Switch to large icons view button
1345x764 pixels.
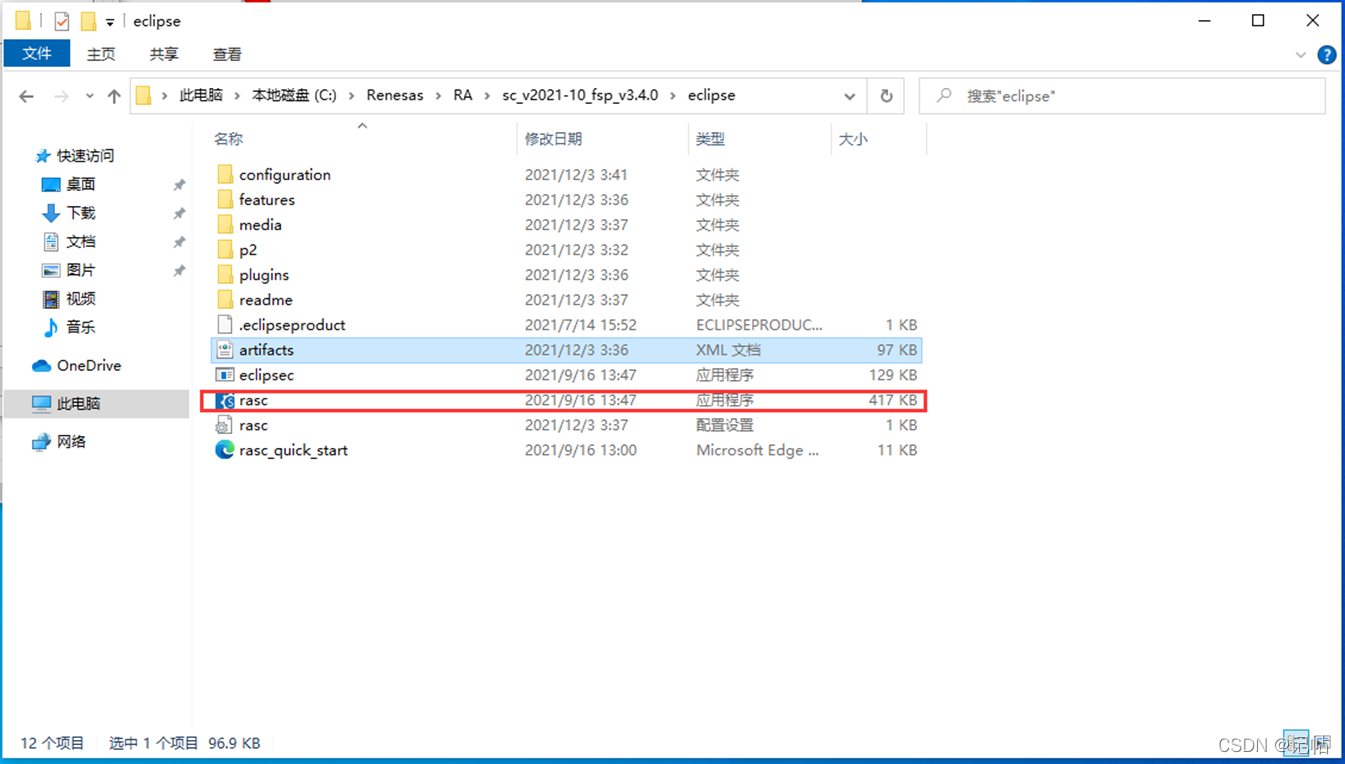[1322, 743]
